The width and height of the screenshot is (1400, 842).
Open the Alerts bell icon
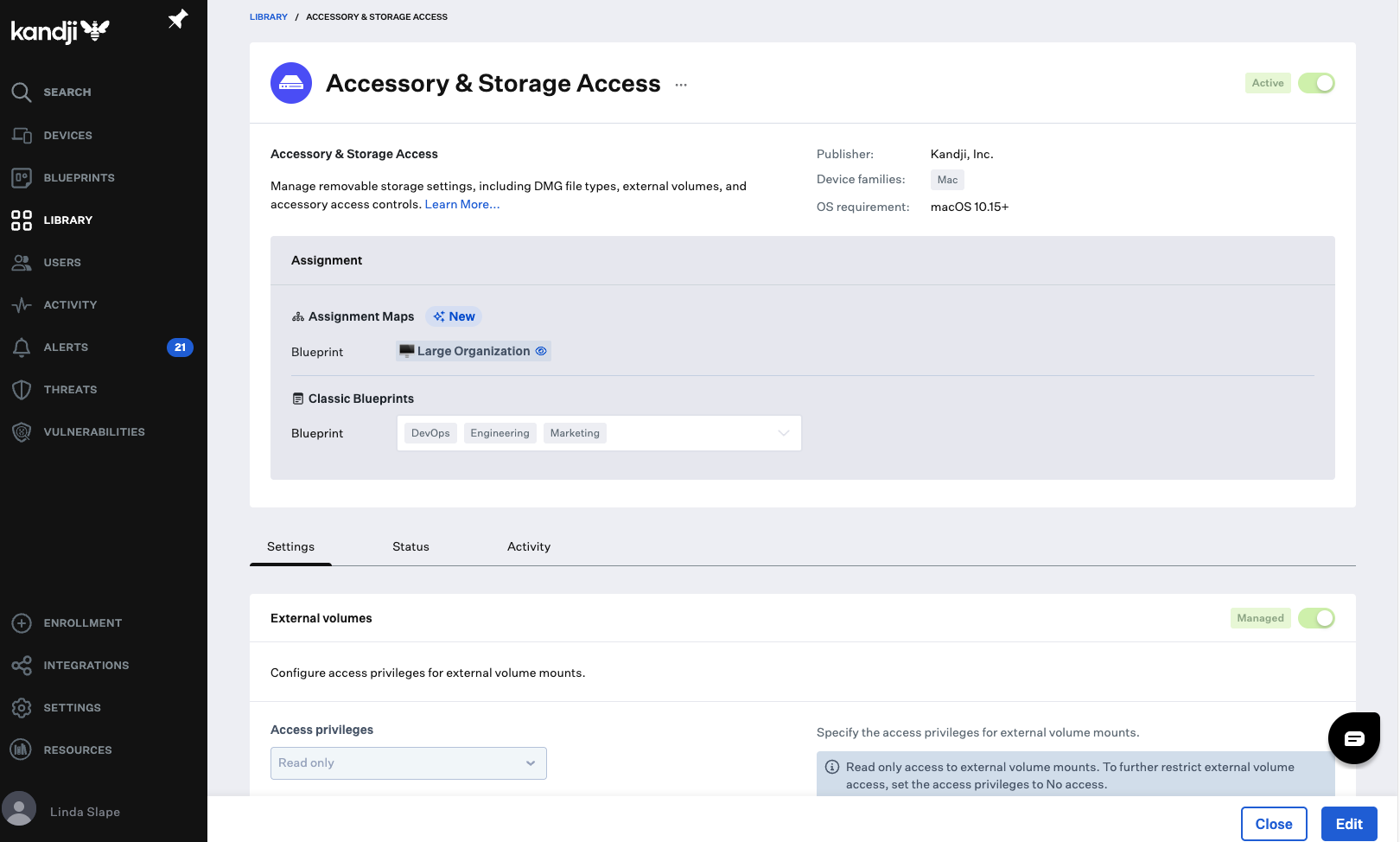coord(22,348)
